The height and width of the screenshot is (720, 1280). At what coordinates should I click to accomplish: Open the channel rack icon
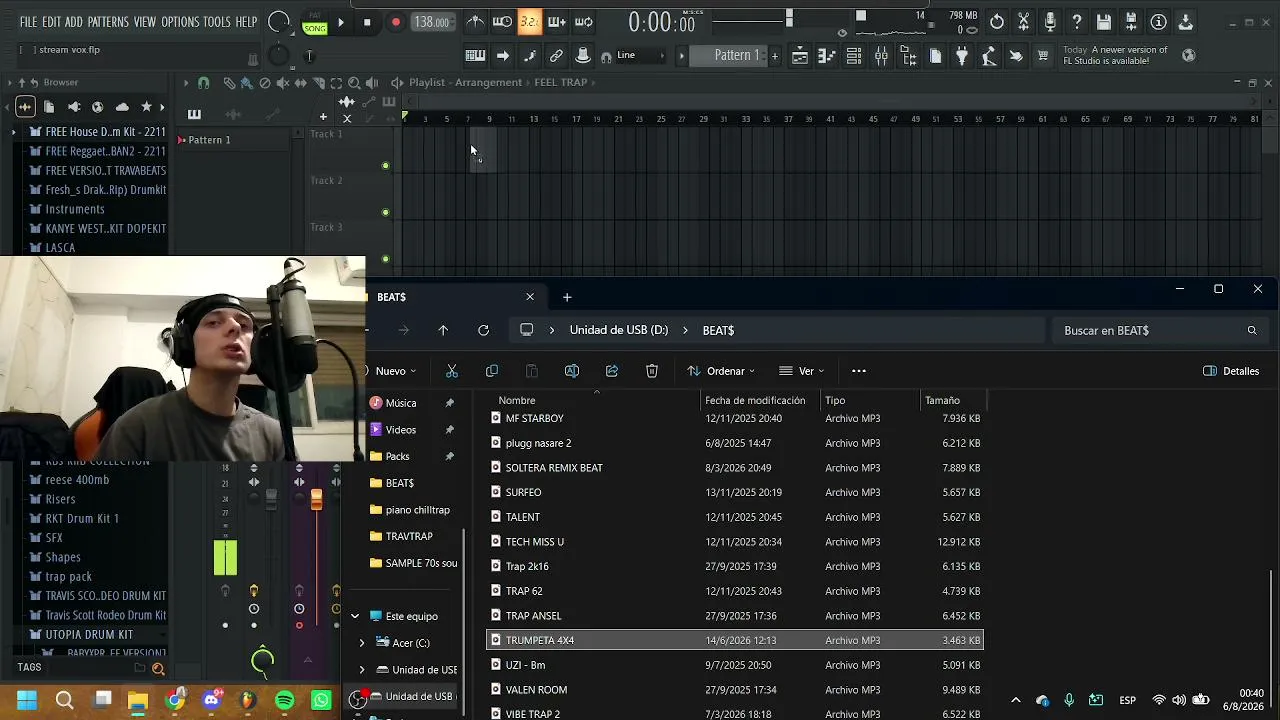854,56
